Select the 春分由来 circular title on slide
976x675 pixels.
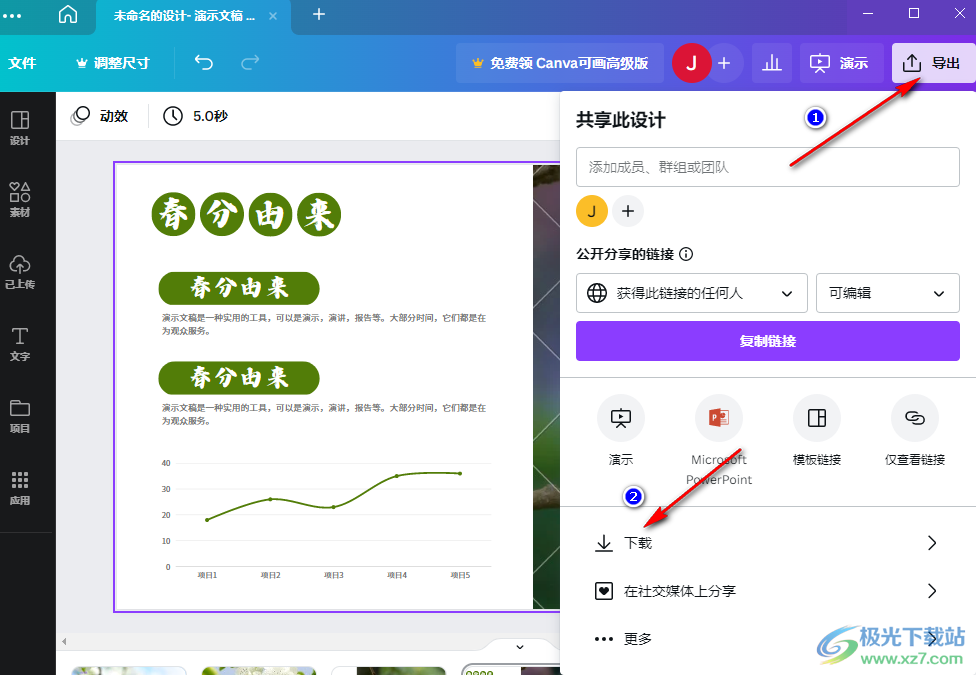coord(246,214)
